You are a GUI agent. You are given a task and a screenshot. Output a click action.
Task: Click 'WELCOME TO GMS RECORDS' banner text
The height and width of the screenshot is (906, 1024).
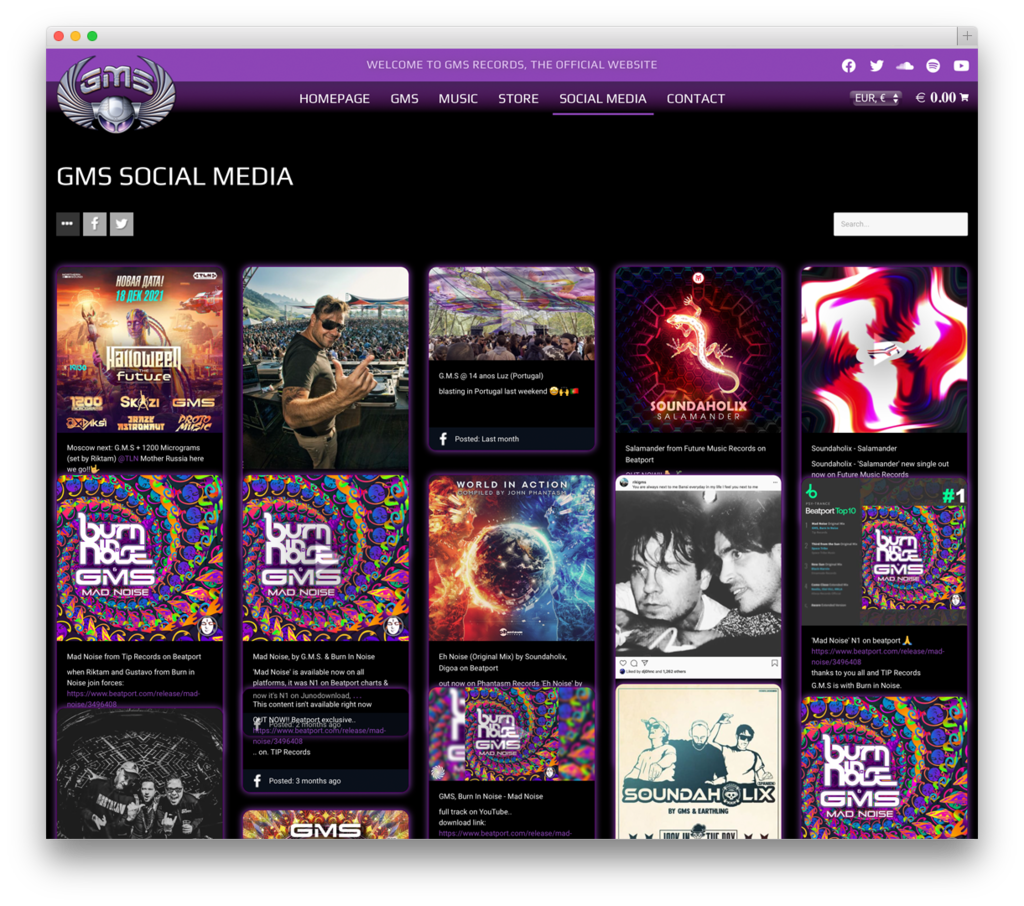[x=511, y=65]
